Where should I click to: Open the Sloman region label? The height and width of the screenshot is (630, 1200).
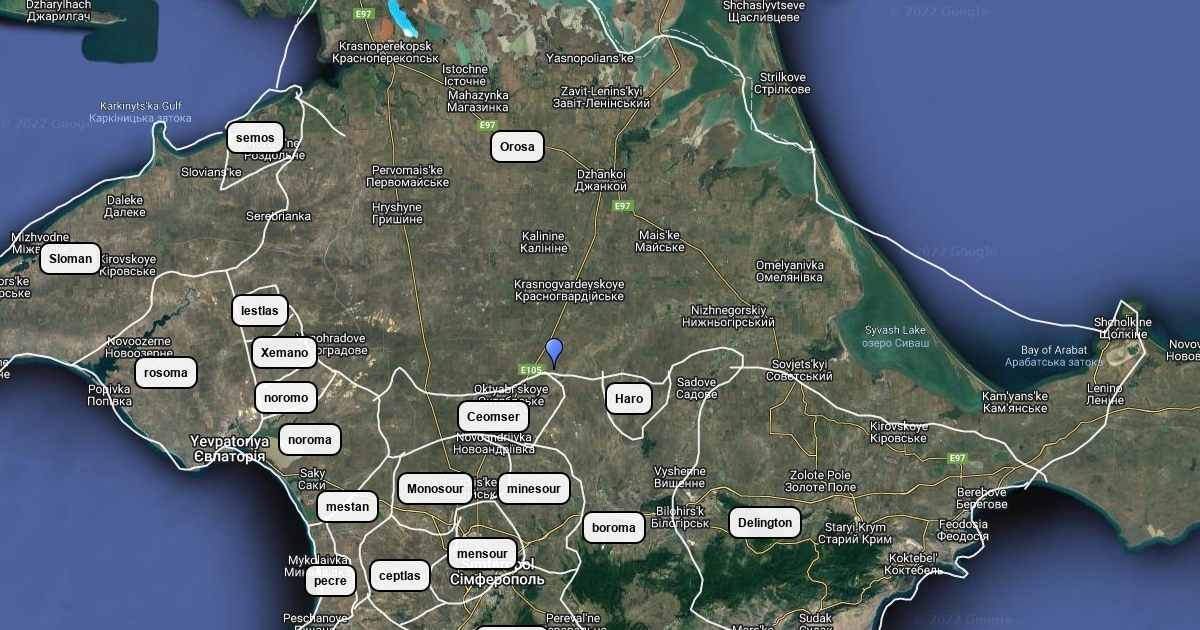click(x=70, y=259)
